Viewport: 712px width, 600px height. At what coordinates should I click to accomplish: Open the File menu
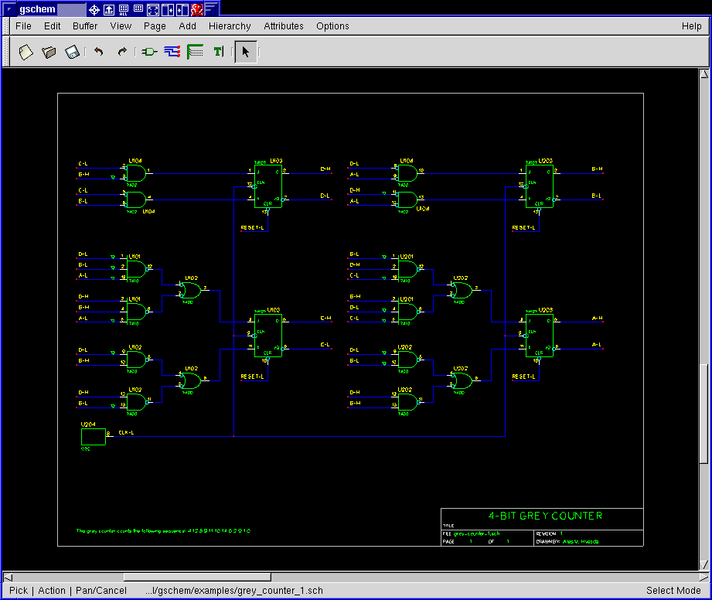[23, 26]
